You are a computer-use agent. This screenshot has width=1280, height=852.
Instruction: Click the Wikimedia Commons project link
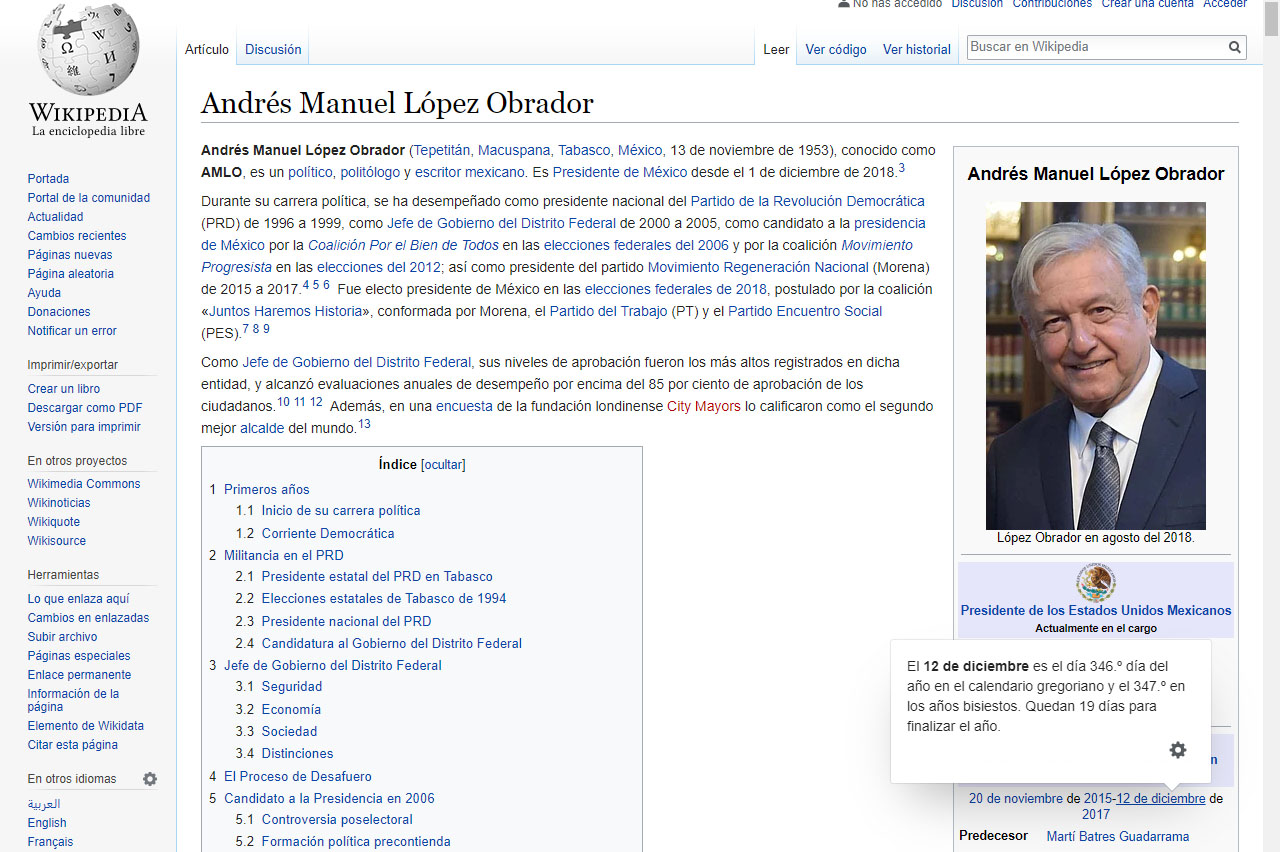84,484
